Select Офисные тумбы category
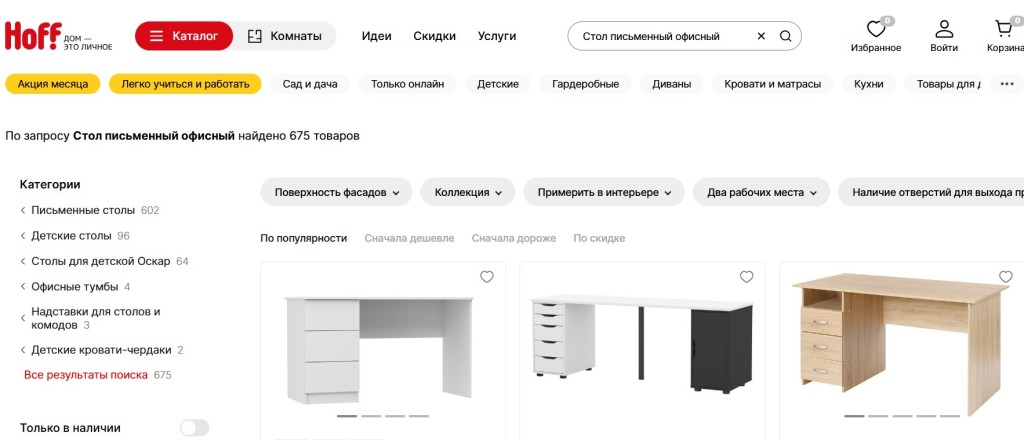Image resolution: width=1024 pixels, height=440 pixels. click(x=75, y=287)
